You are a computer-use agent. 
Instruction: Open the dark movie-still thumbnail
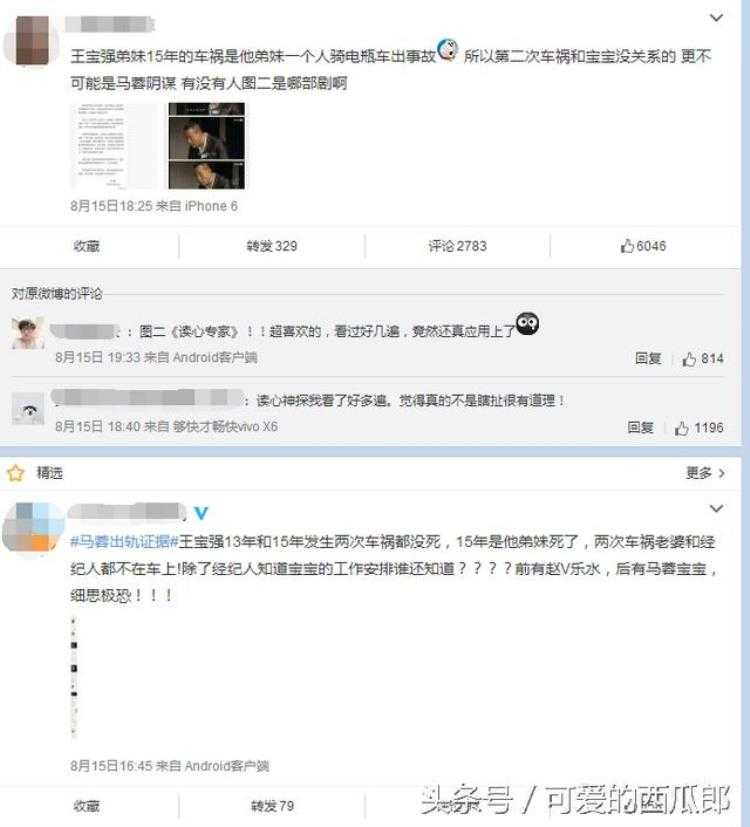tap(206, 146)
